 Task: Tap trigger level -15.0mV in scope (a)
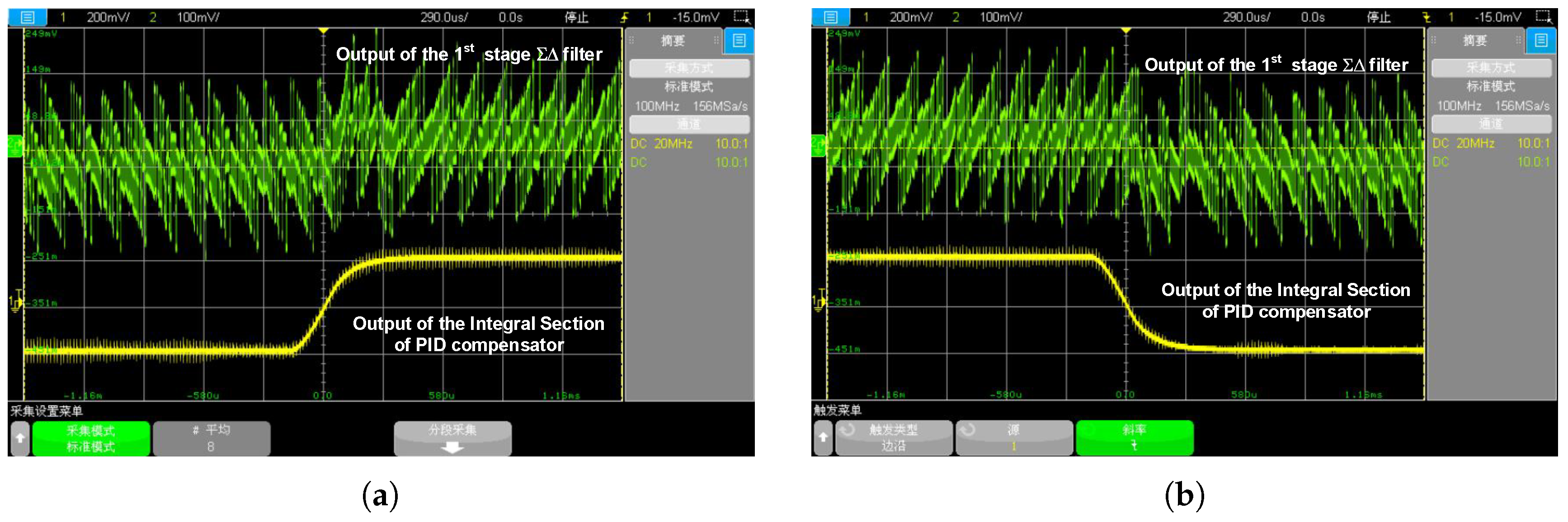coord(696,17)
